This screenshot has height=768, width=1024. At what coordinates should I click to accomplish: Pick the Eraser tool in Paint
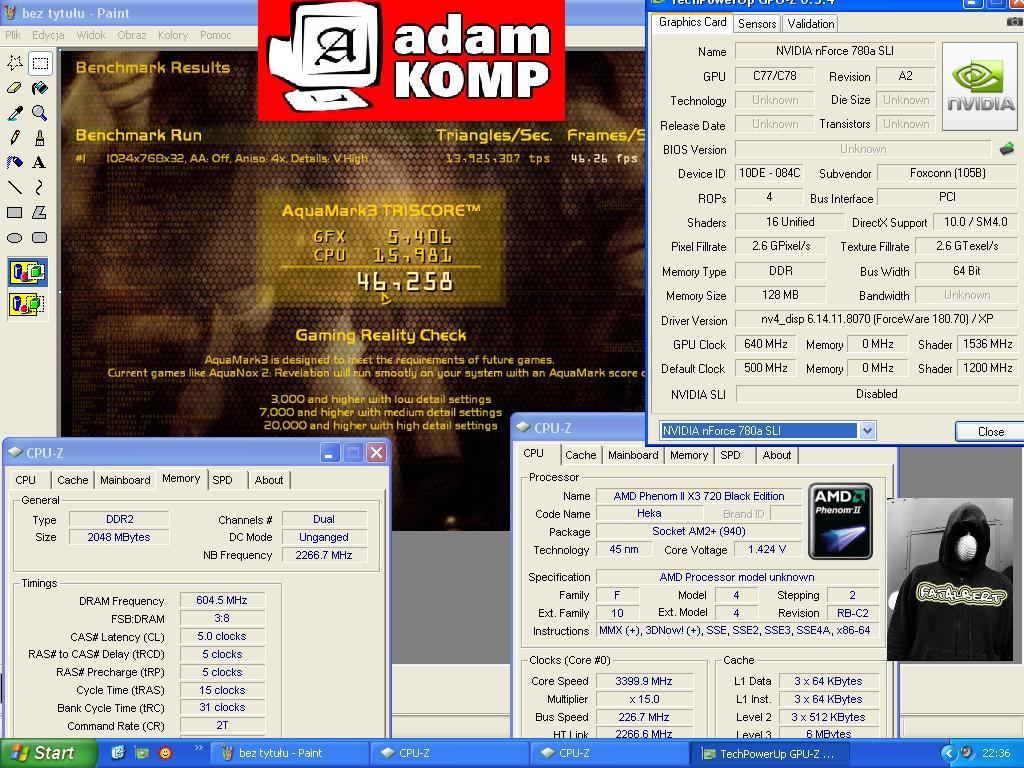pyautogui.click(x=14, y=88)
